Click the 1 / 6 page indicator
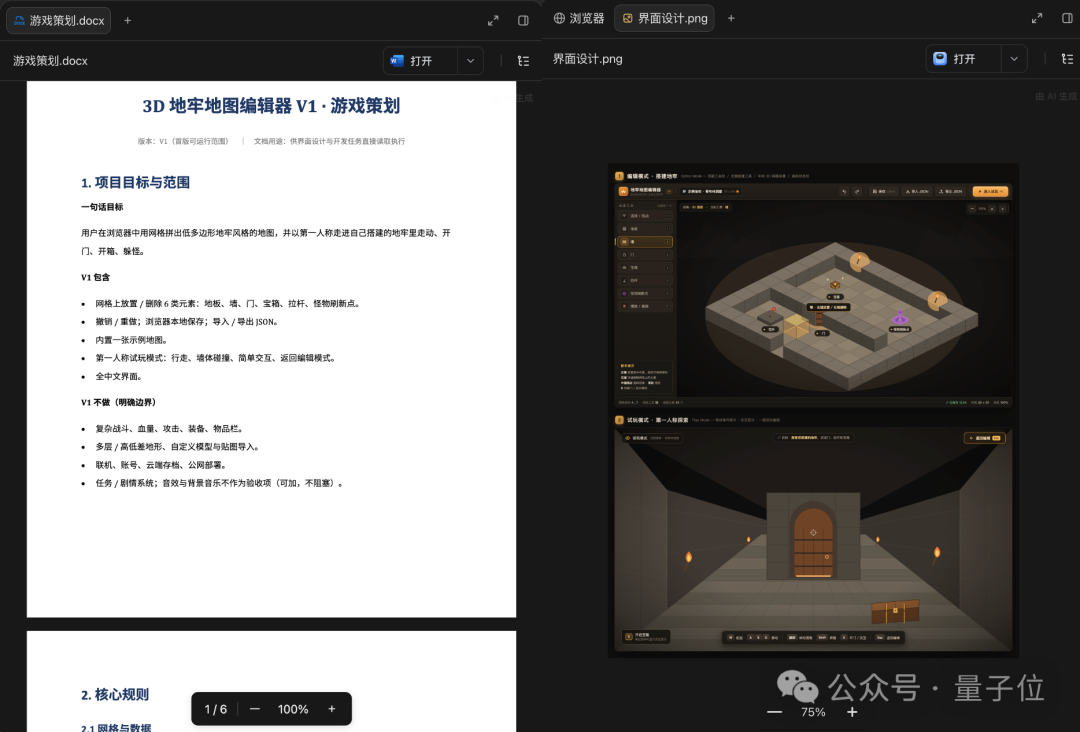 click(x=216, y=709)
